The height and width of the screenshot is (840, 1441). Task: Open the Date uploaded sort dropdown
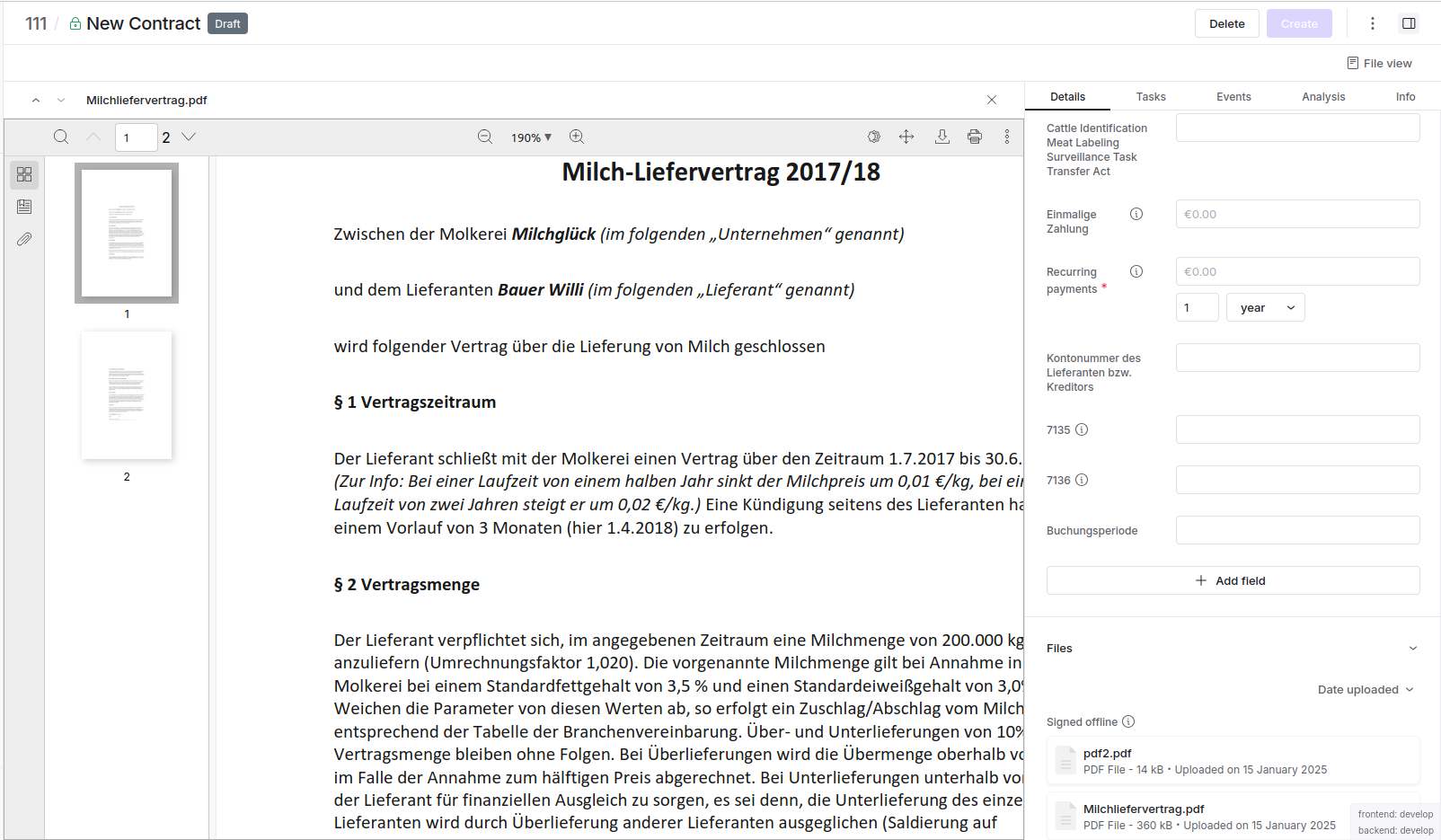tap(1365, 690)
